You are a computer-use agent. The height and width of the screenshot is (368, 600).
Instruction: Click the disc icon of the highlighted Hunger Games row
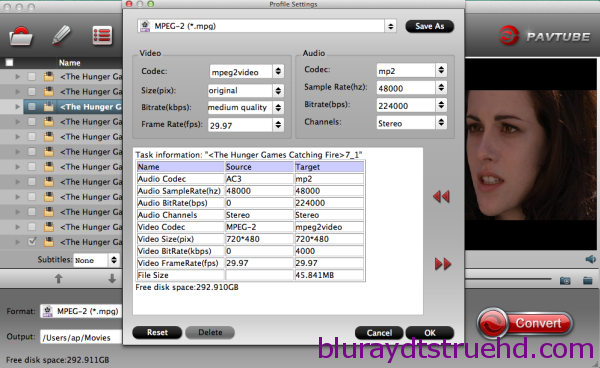pos(49,107)
